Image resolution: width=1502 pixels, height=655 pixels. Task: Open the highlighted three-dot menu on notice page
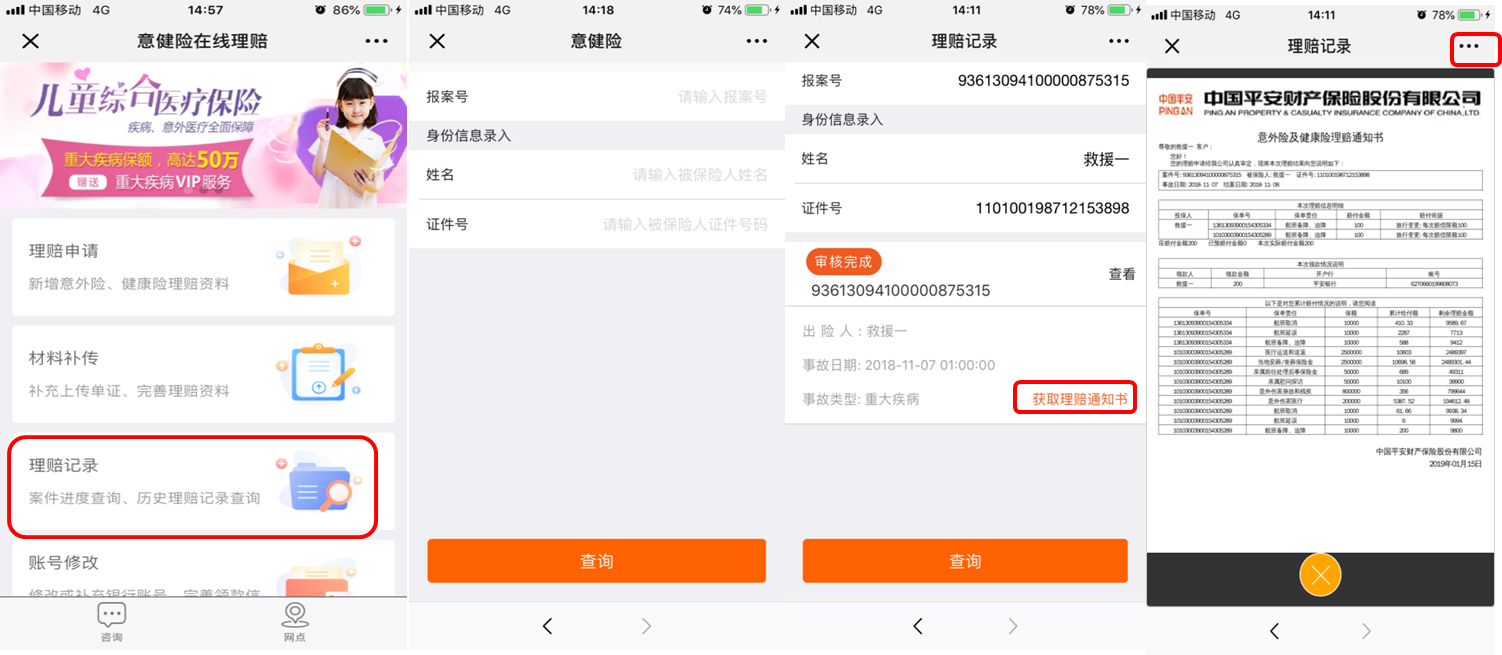(x=1468, y=46)
